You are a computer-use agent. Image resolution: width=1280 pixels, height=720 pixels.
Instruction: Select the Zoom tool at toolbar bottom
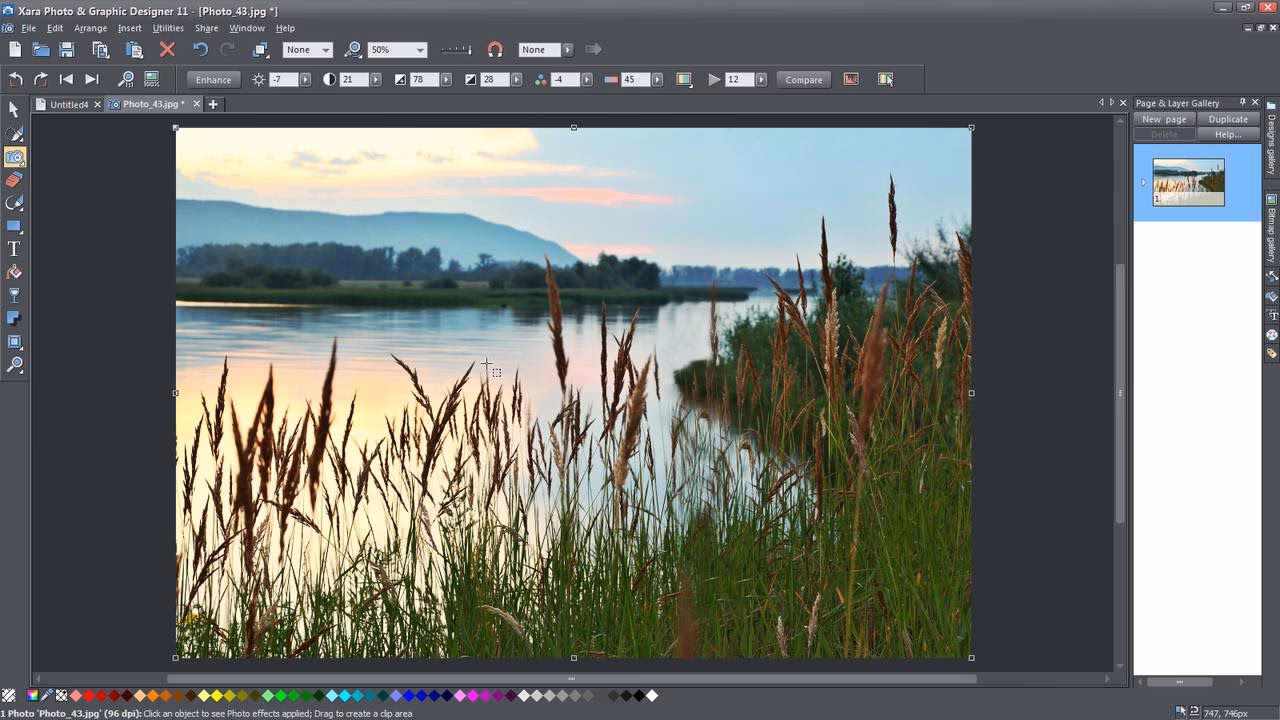tap(14, 364)
